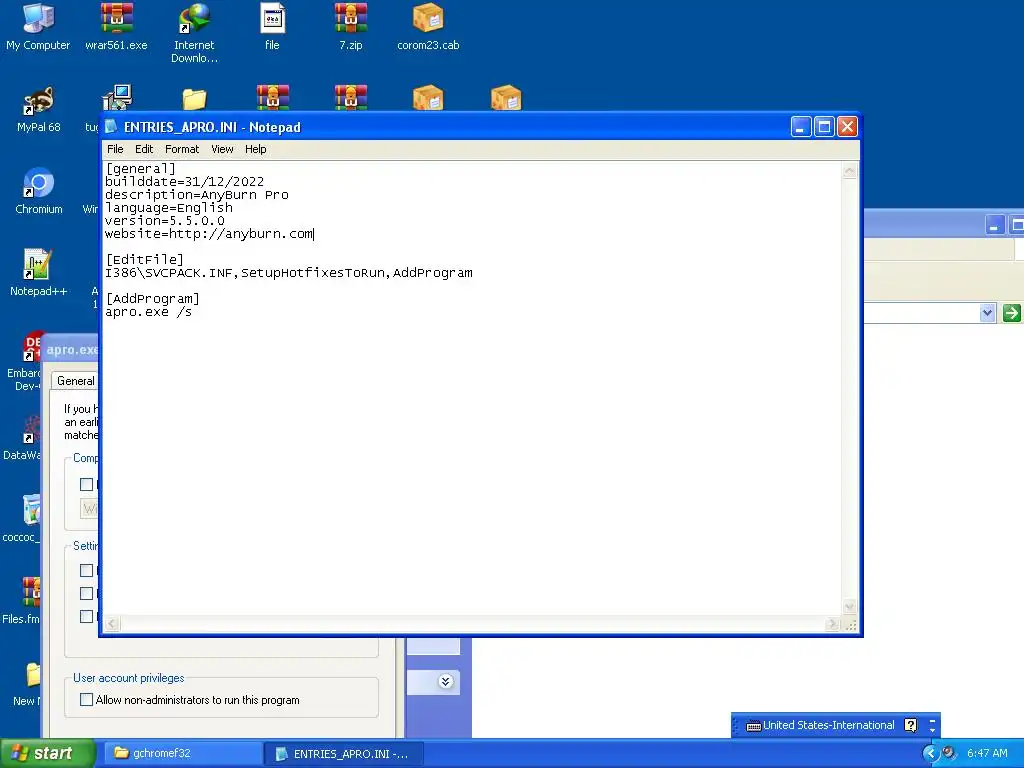Viewport: 1024px width, 768px height.
Task: Enable Allow non-administrators to run this program
Action: point(86,699)
